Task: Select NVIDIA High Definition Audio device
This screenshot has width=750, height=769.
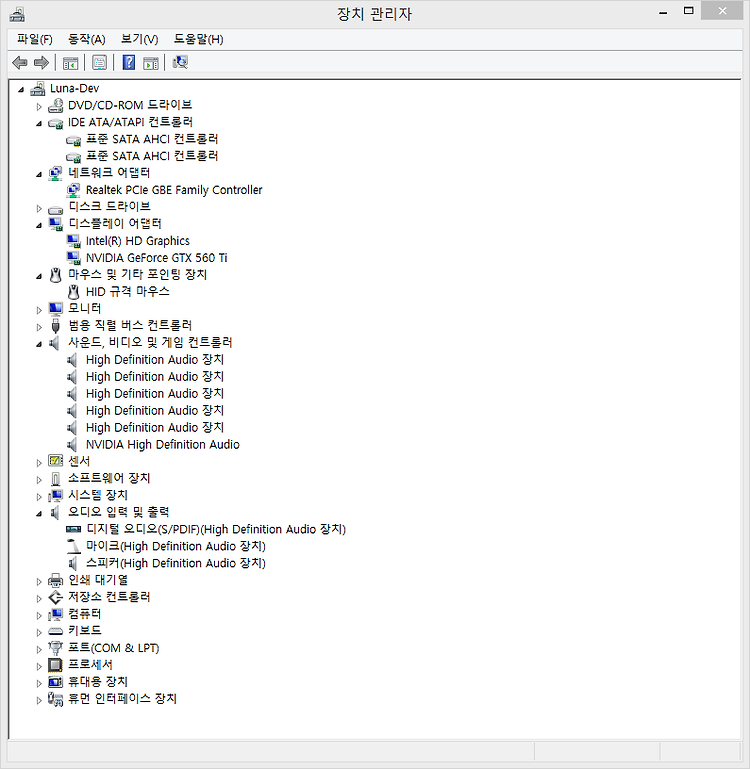Action: pyautogui.click(x=163, y=444)
